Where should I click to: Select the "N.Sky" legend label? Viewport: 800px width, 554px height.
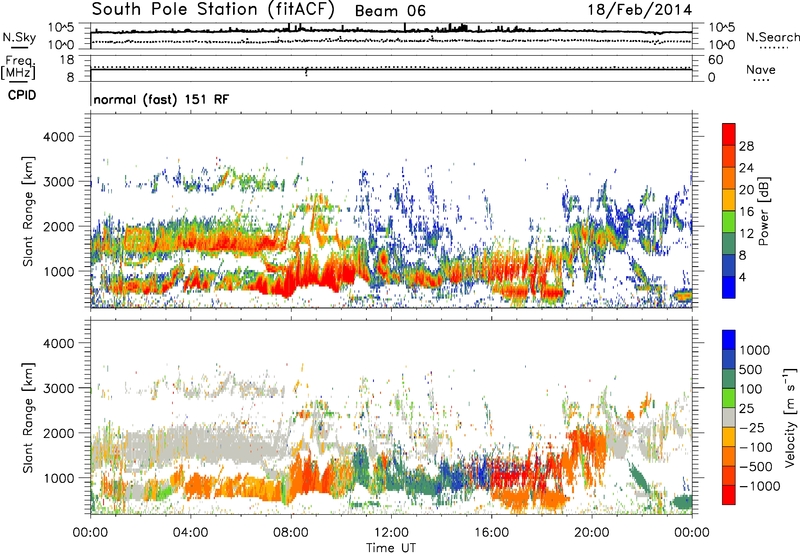click(19, 37)
